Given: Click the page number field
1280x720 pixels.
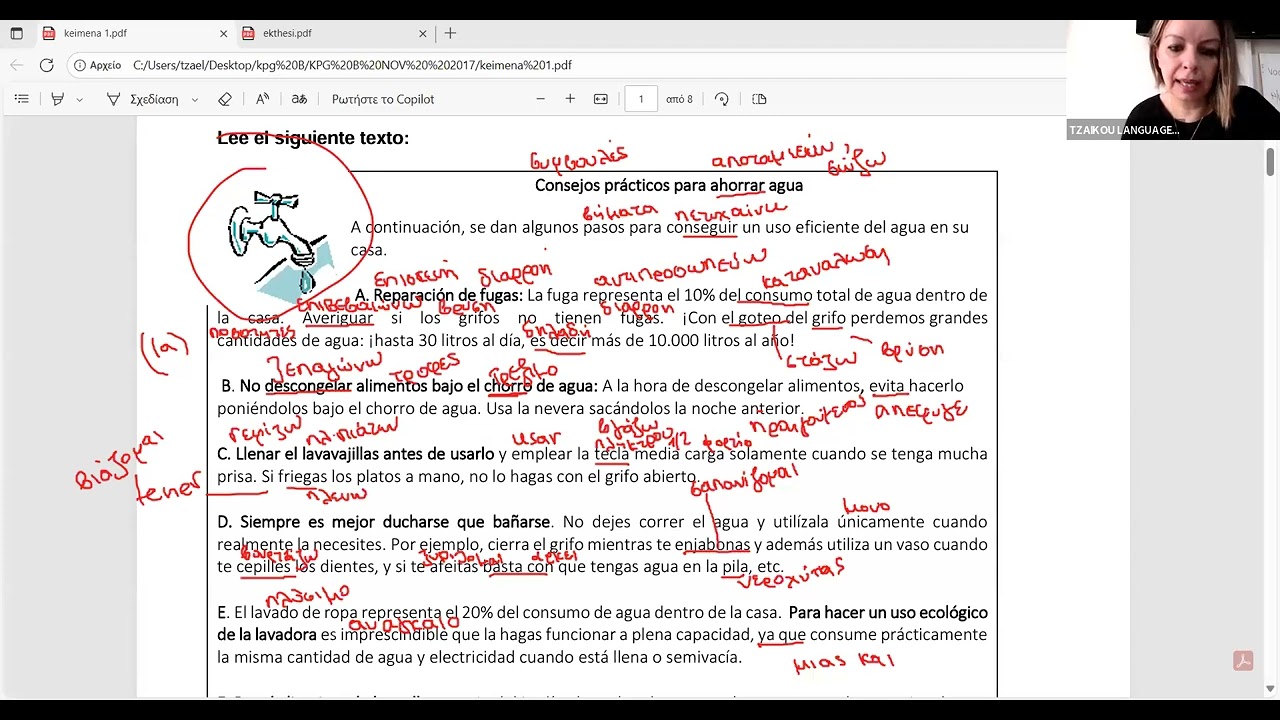Looking at the screenshot, I should 641,99.
